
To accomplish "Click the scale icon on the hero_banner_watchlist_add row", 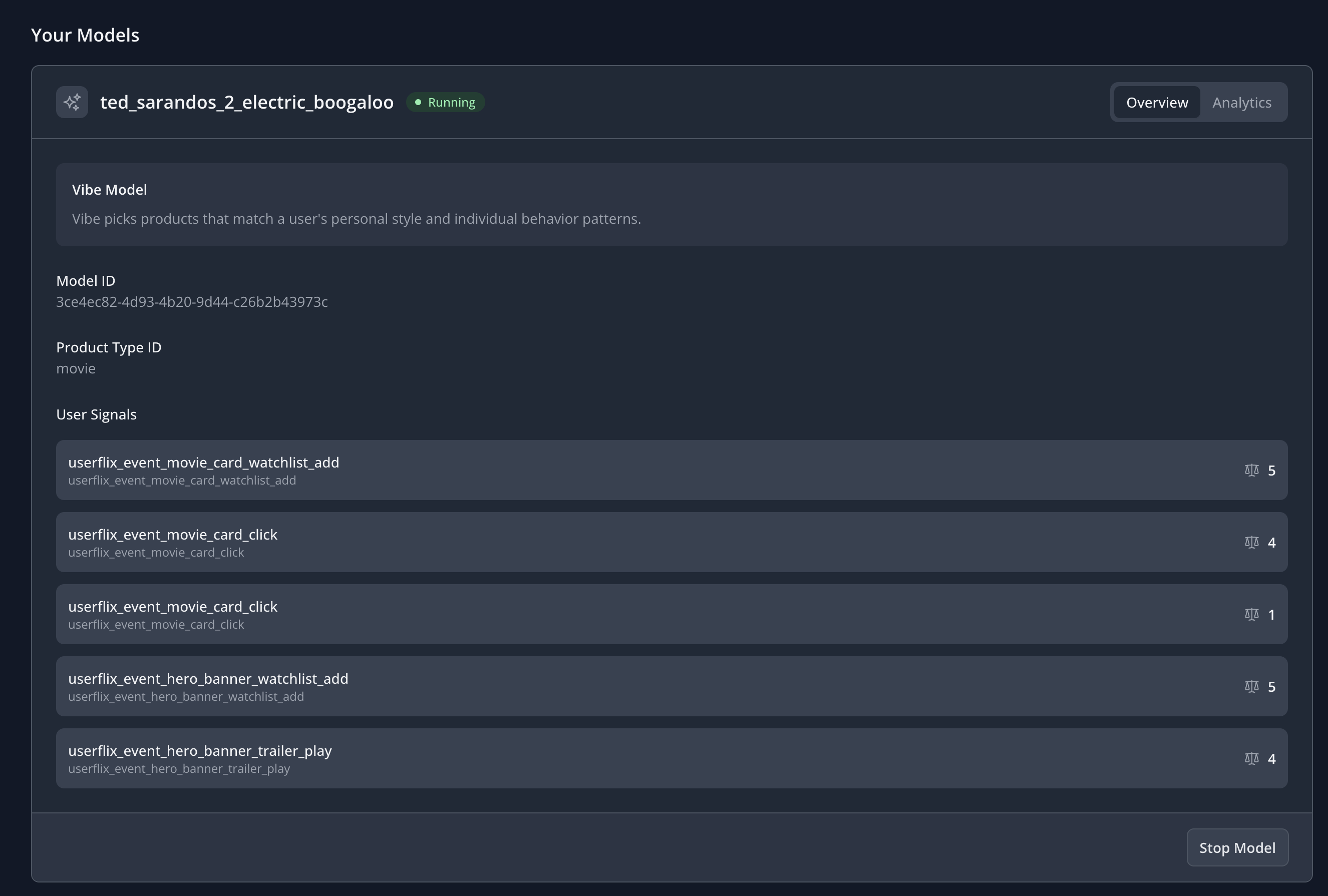I will click(x=1251, y=686).
